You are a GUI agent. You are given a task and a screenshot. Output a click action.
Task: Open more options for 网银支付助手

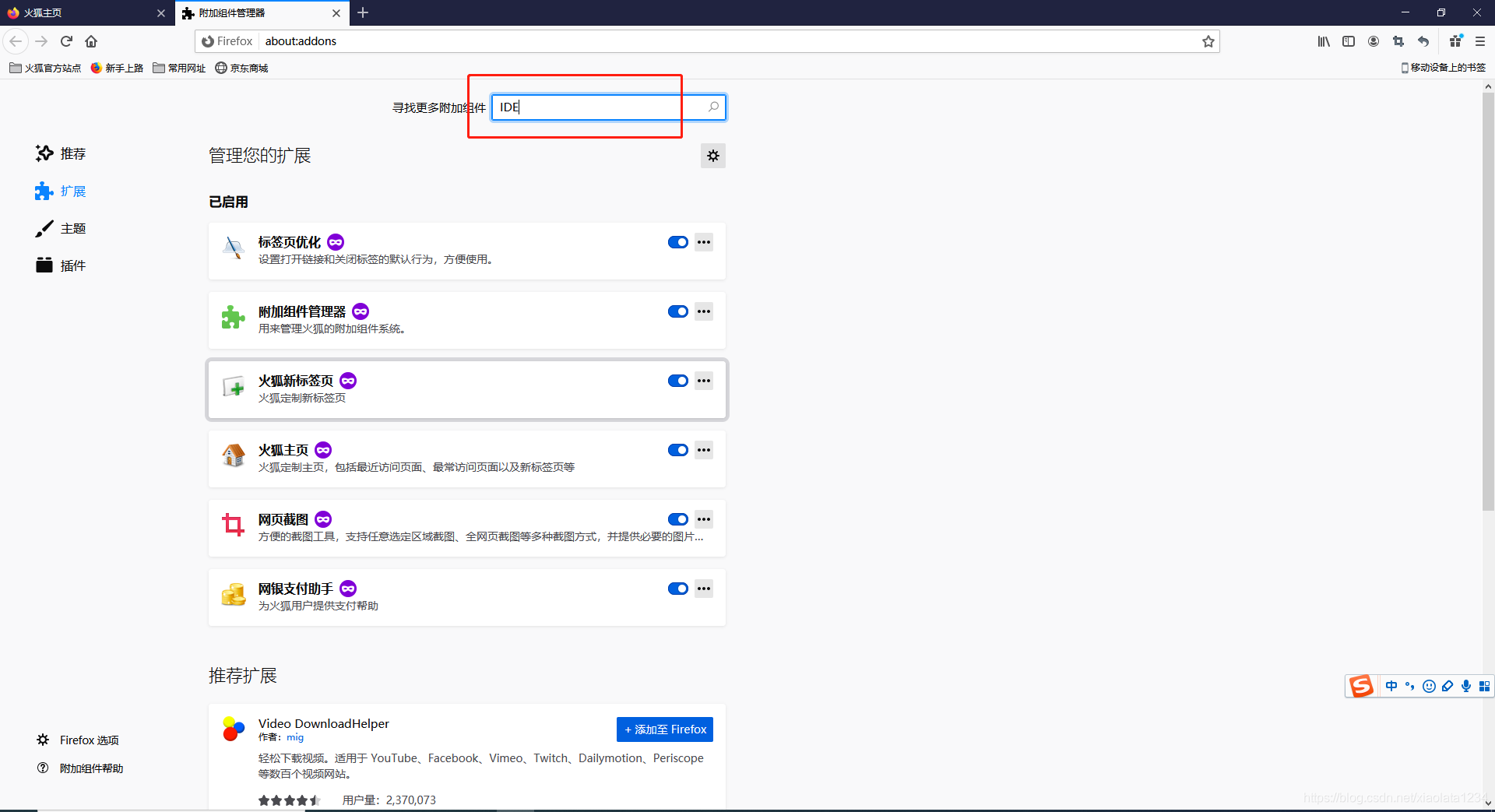tap(704, 589)
